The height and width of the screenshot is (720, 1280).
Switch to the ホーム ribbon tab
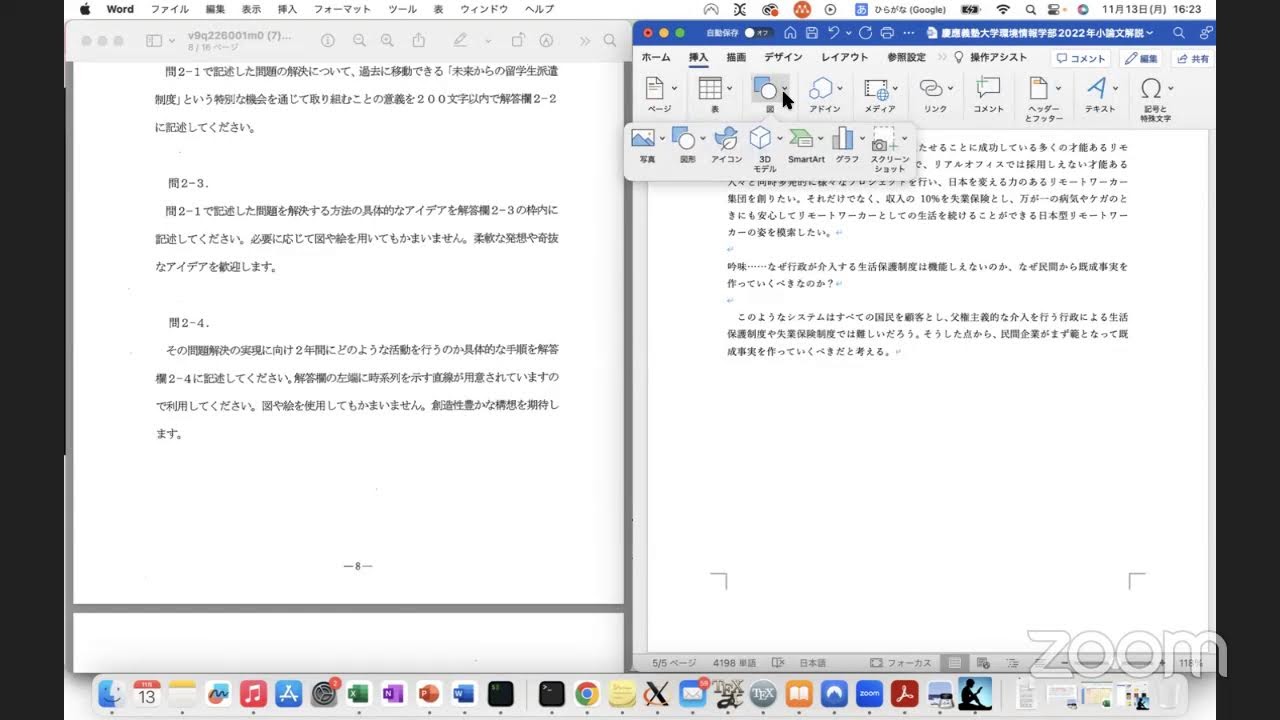click(x=656, y=58)
